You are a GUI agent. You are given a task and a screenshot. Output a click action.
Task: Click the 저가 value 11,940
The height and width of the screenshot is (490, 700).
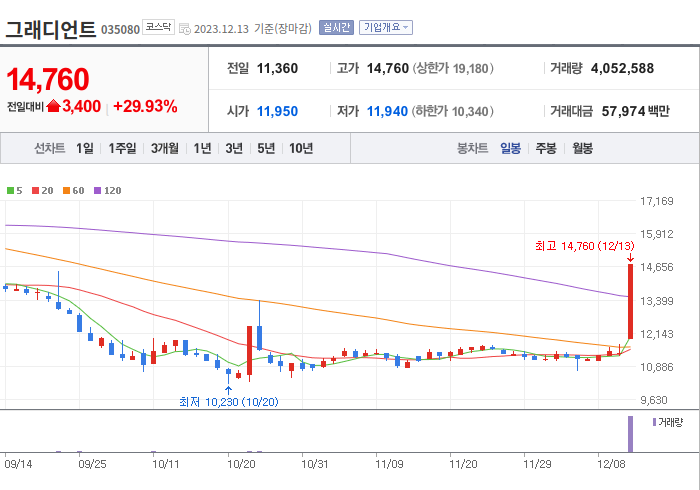pos(387,111)
